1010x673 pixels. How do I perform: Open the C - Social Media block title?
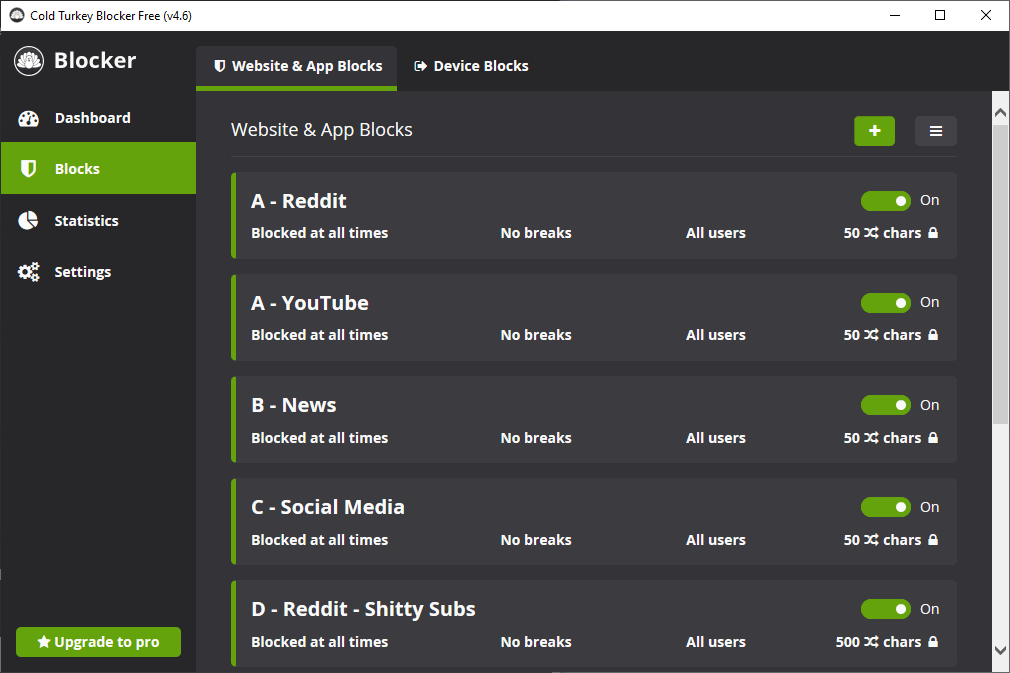click(327, 507)
